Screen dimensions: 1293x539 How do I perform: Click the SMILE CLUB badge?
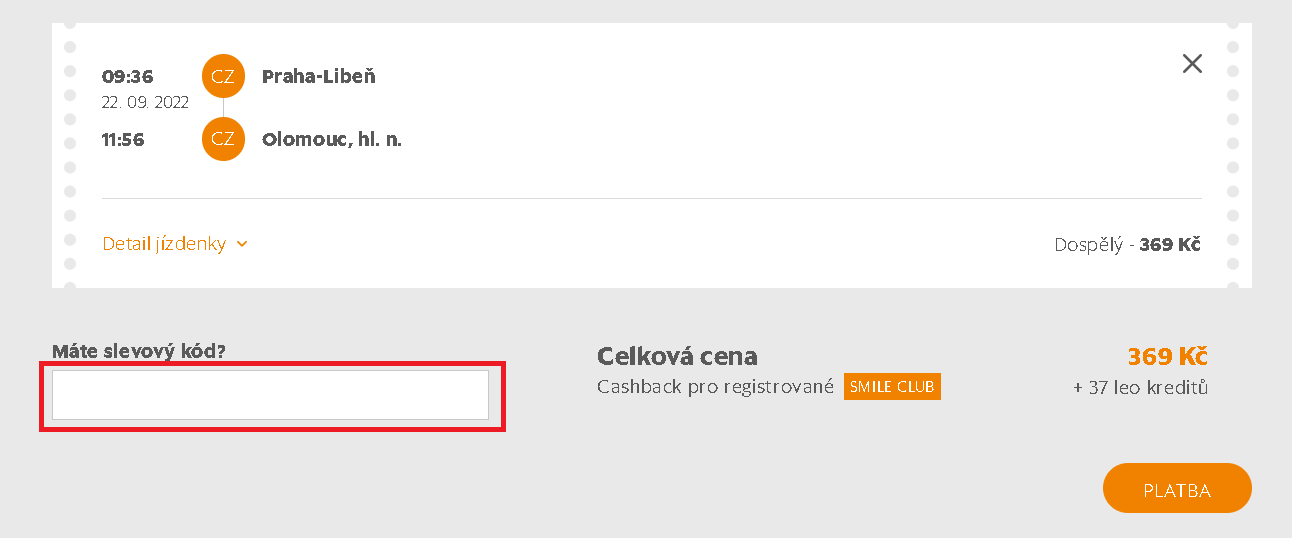point(892,386)
